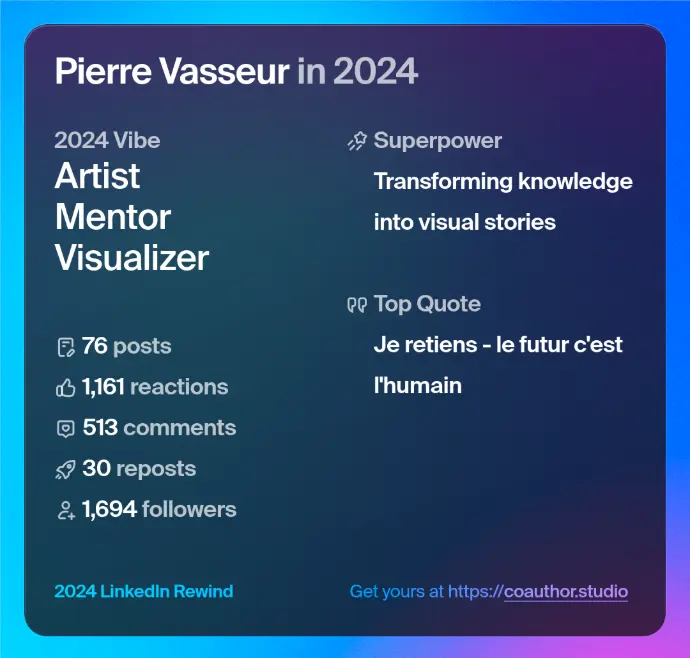Click the followers person-plus icon
The width and height of the screenshot is (690, 658).
tap(66, 510)
